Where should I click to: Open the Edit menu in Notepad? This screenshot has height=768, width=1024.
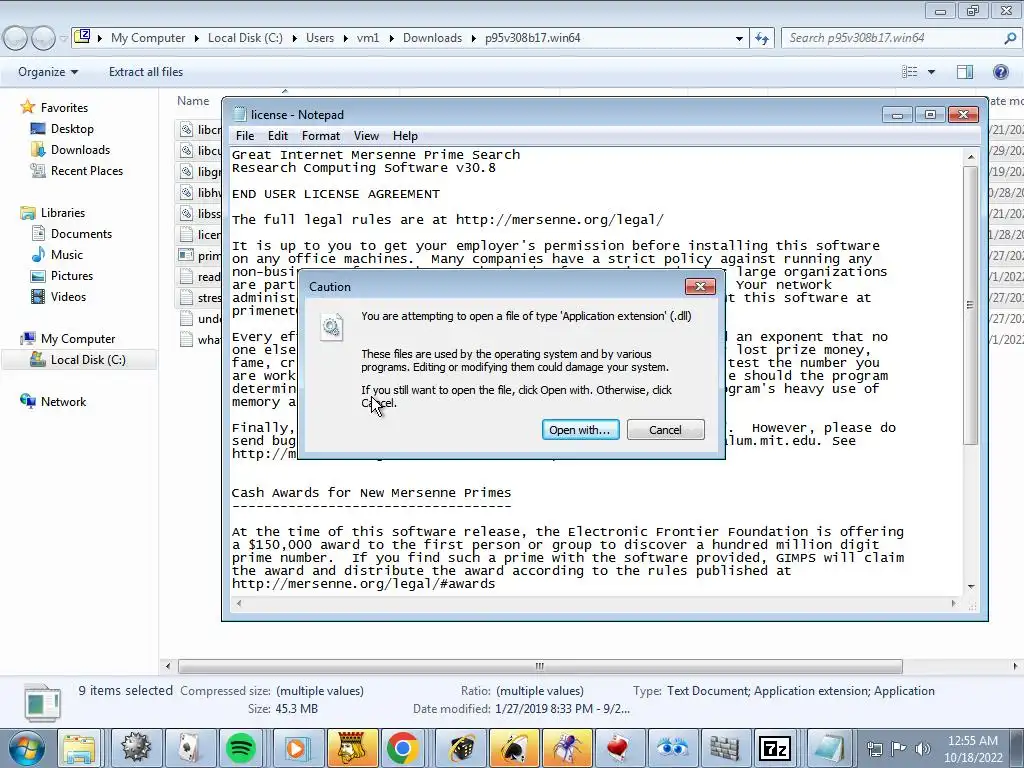coord(278,136)
